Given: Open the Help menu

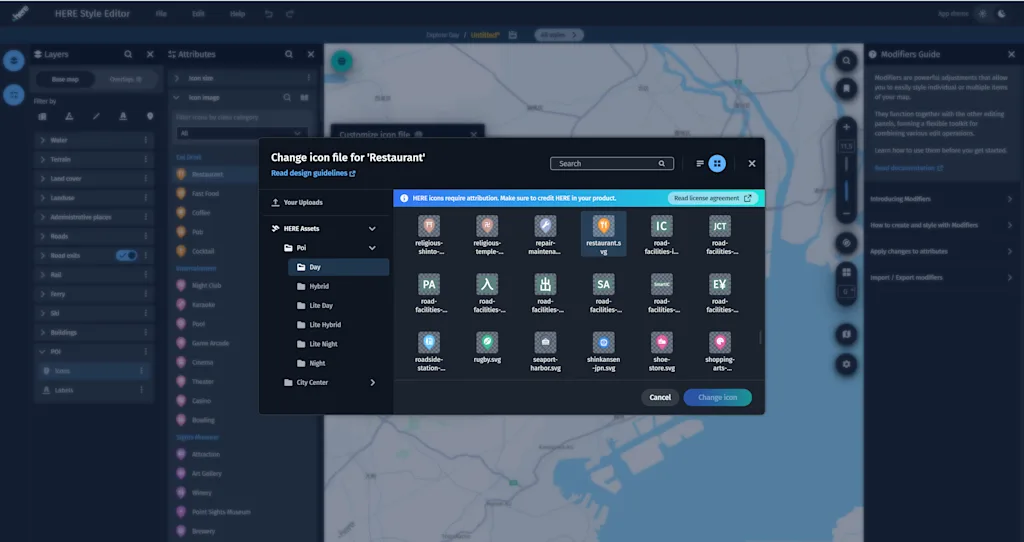Looking at the screenshot, I should tap(237, 14).
